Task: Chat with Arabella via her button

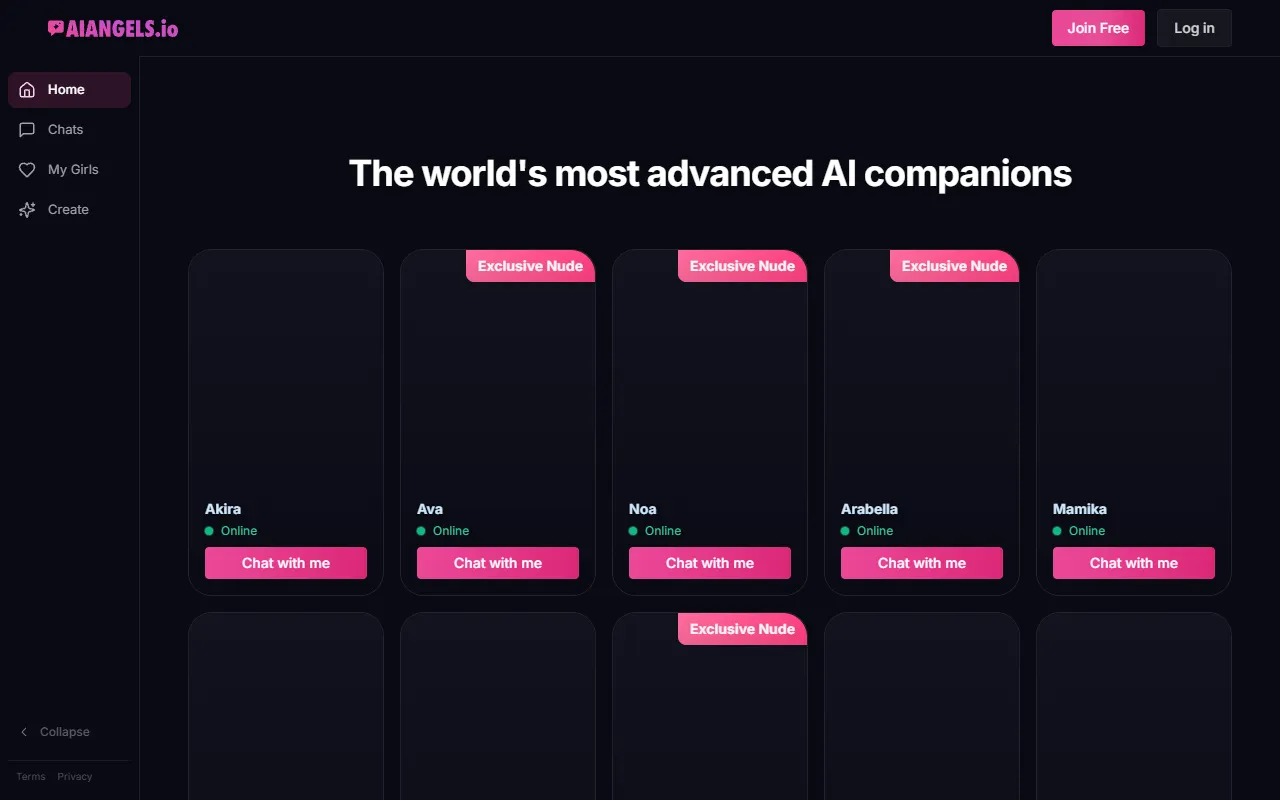Action: pos(922,563)
